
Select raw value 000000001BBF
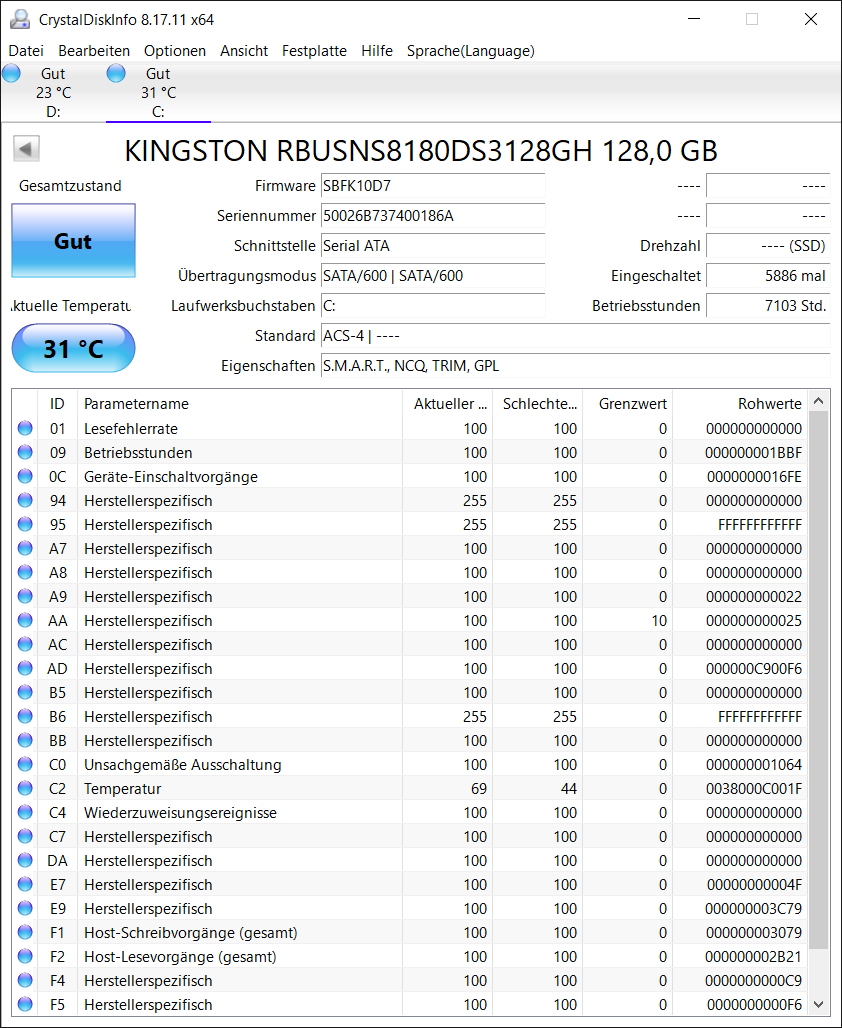tap(753, 453)
